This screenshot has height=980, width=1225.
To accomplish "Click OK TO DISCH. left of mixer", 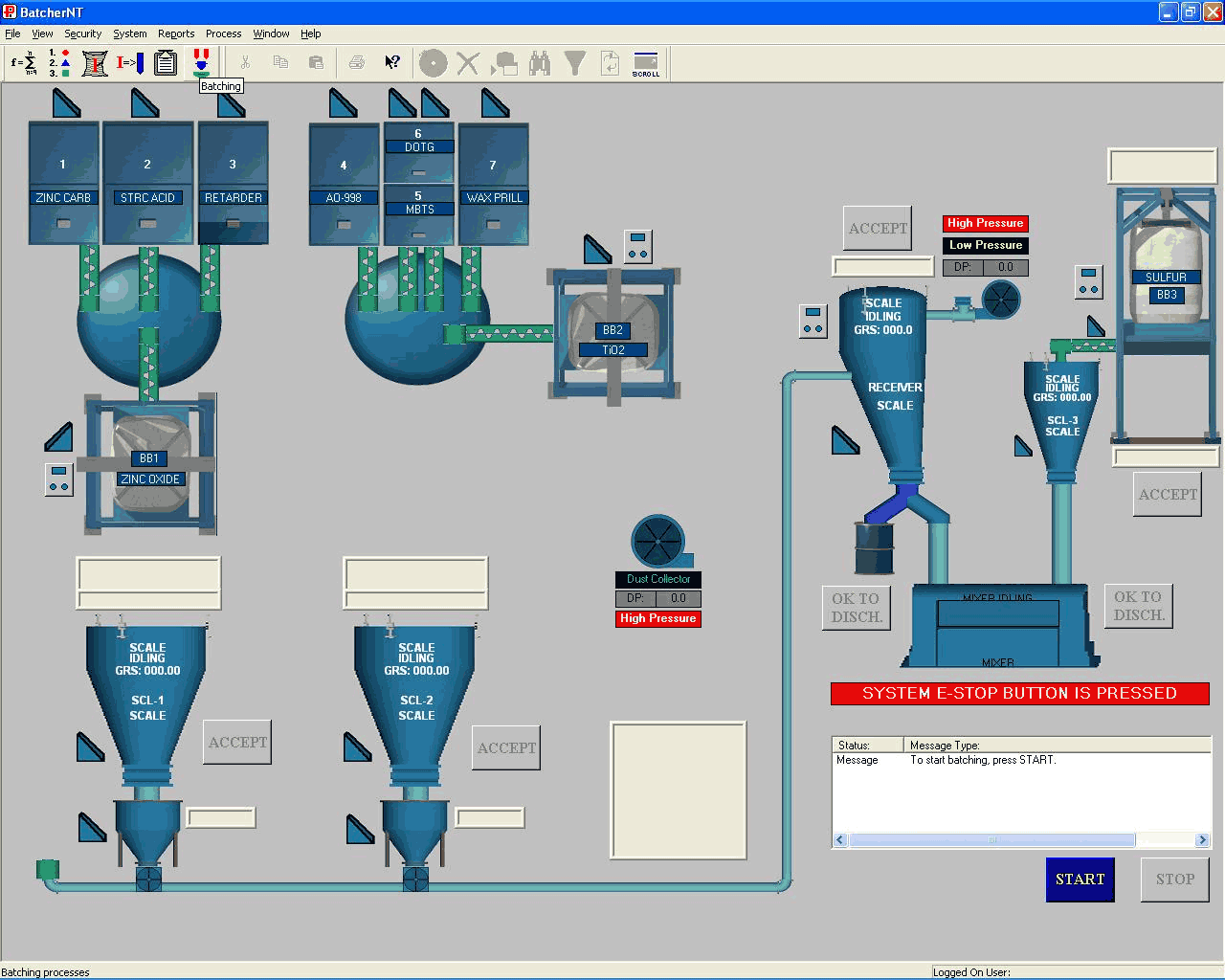I will click(857, 608).
